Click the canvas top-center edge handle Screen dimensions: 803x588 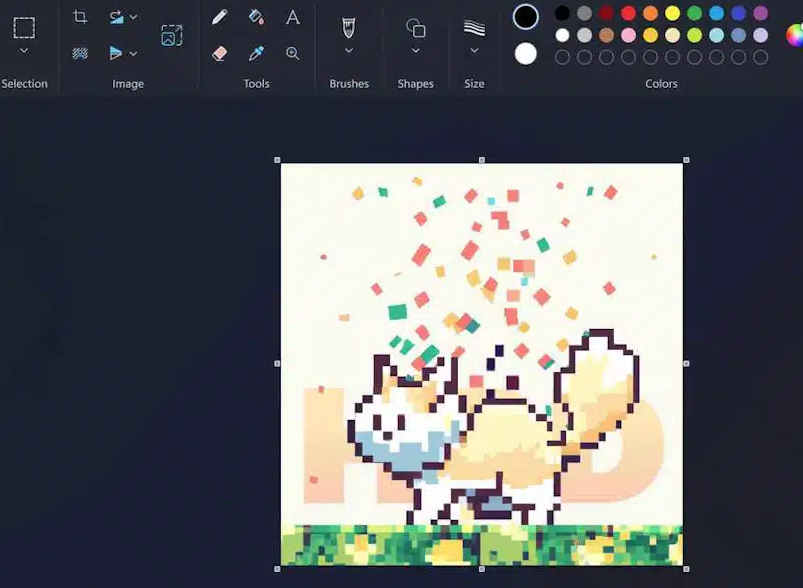click(481, 160)
